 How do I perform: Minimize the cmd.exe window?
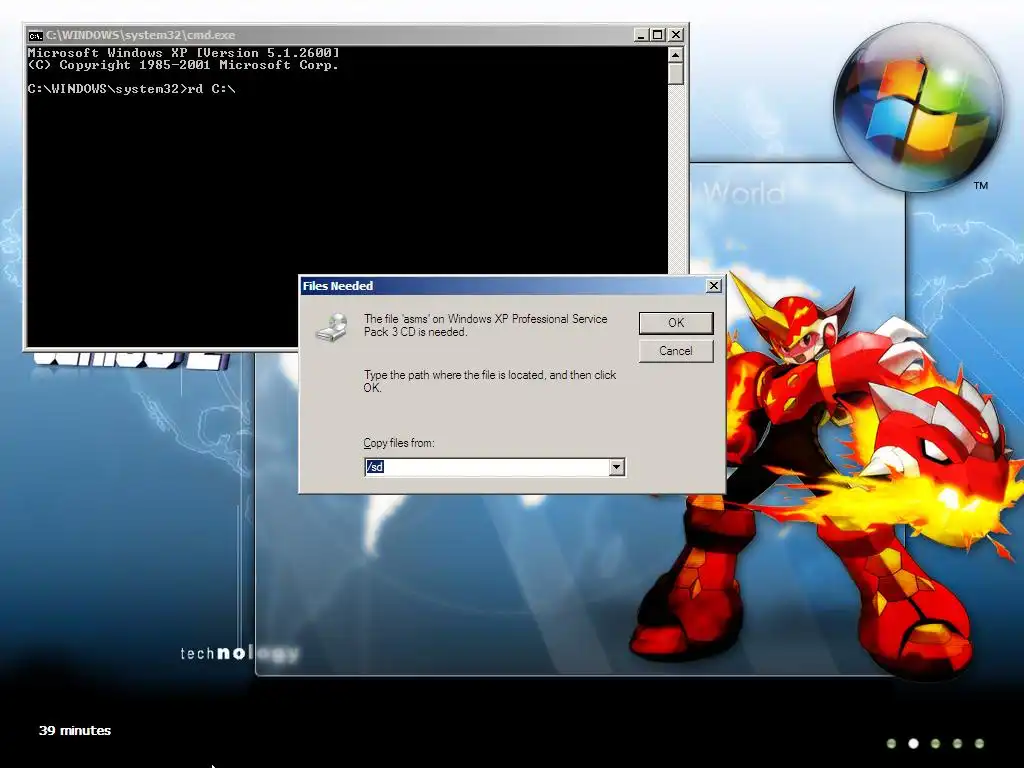pyautogui.click(x=641, y=35)
